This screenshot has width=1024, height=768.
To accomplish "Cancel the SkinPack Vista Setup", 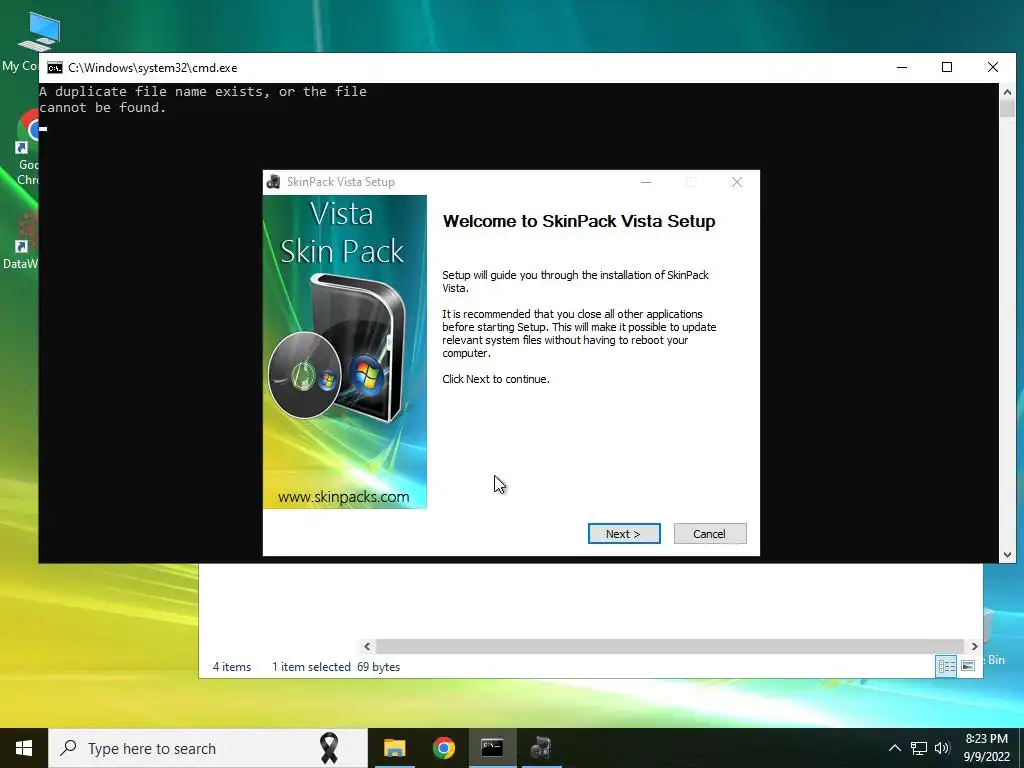I will click(x=710, y=534).
